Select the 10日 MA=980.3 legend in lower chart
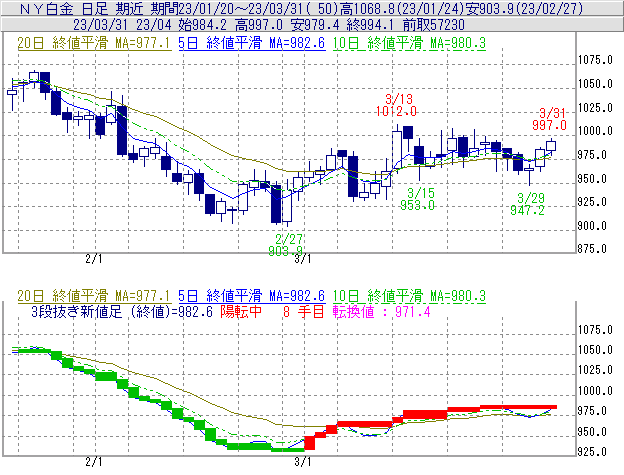This screenshot has width=624, height=475. pyautogui.click(x=409, y=296)
